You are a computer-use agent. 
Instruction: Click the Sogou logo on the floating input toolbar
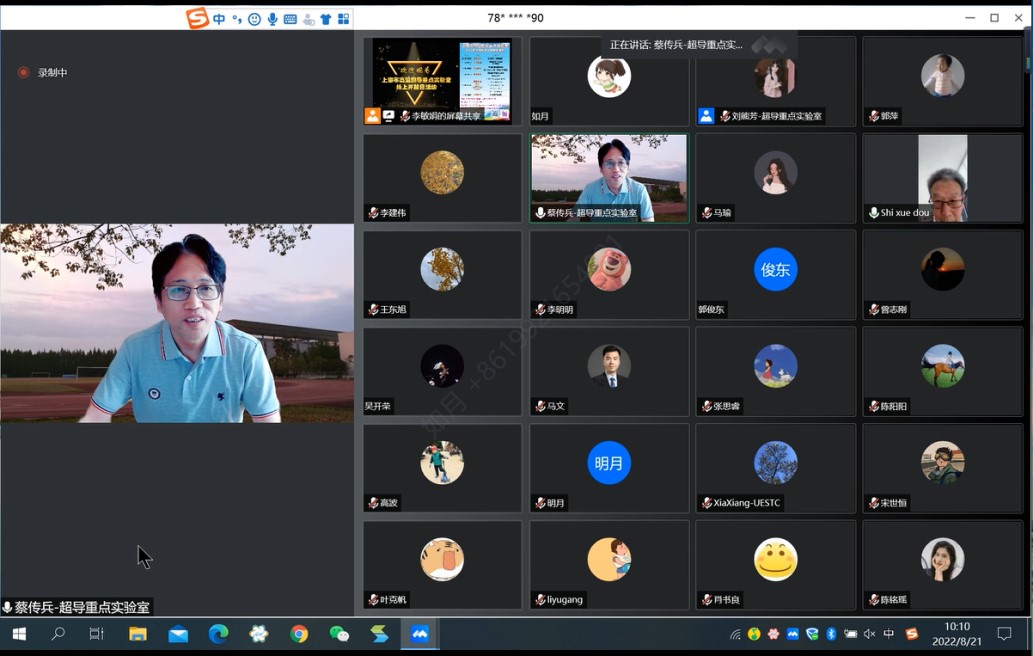[x=197, y=18]
